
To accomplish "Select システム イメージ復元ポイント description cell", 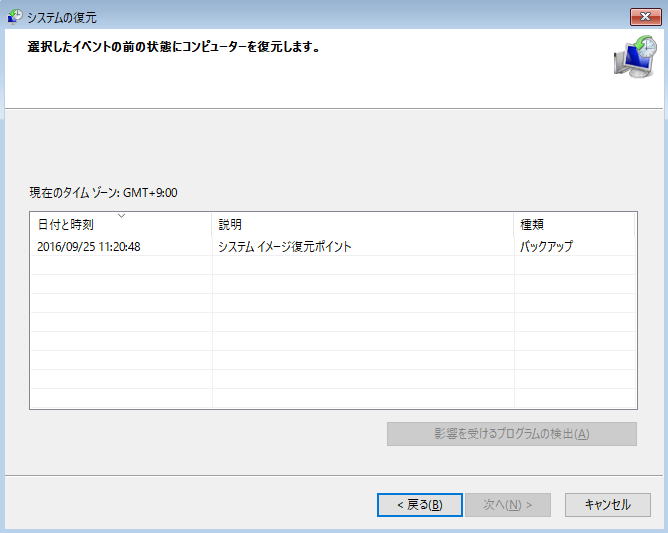I will [x=285, y=247].
